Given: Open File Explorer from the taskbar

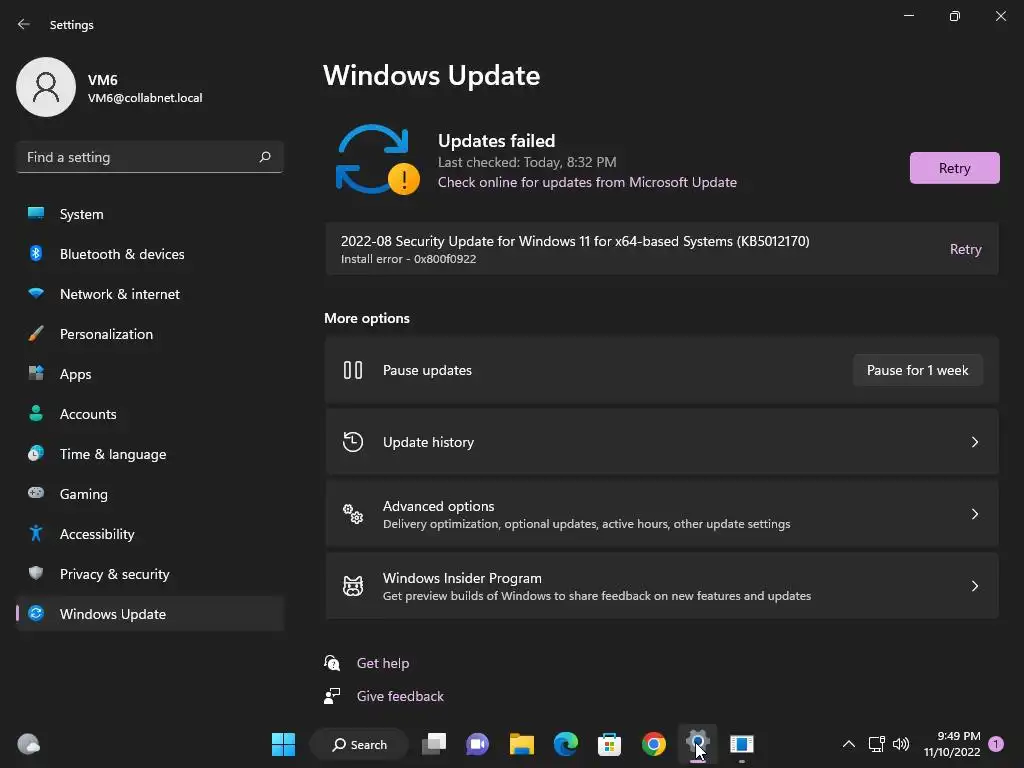Looking at the screenshot, I should [522, 744].
